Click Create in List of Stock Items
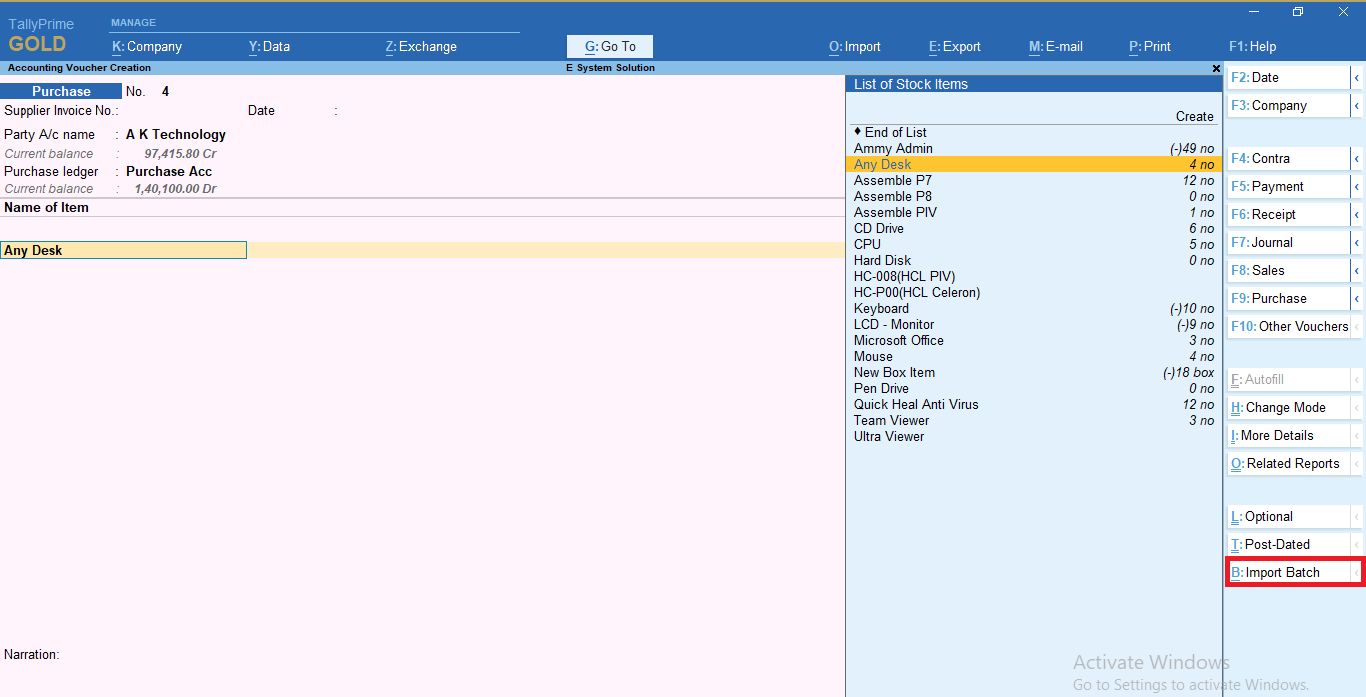1366x697 pixels. point(1194,116)
